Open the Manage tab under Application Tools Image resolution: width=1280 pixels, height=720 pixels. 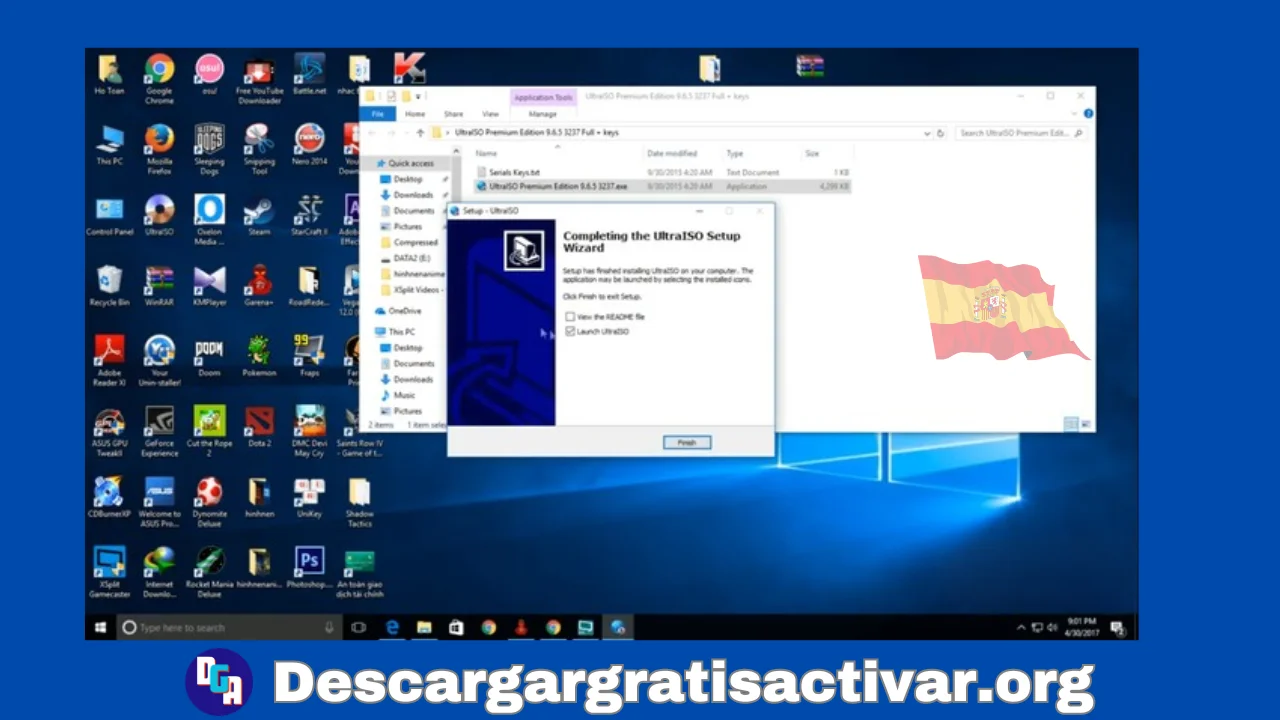click(x=543, y=114)
